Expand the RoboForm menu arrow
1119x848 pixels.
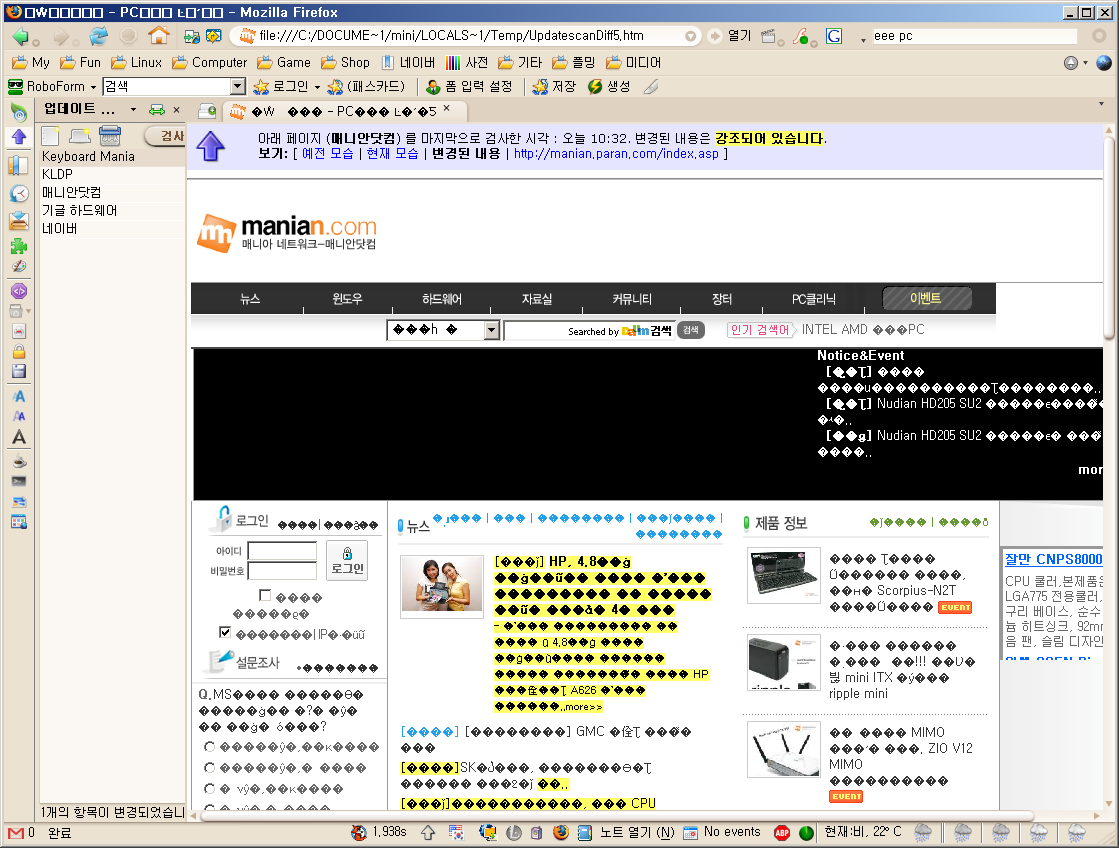point(93,87)
